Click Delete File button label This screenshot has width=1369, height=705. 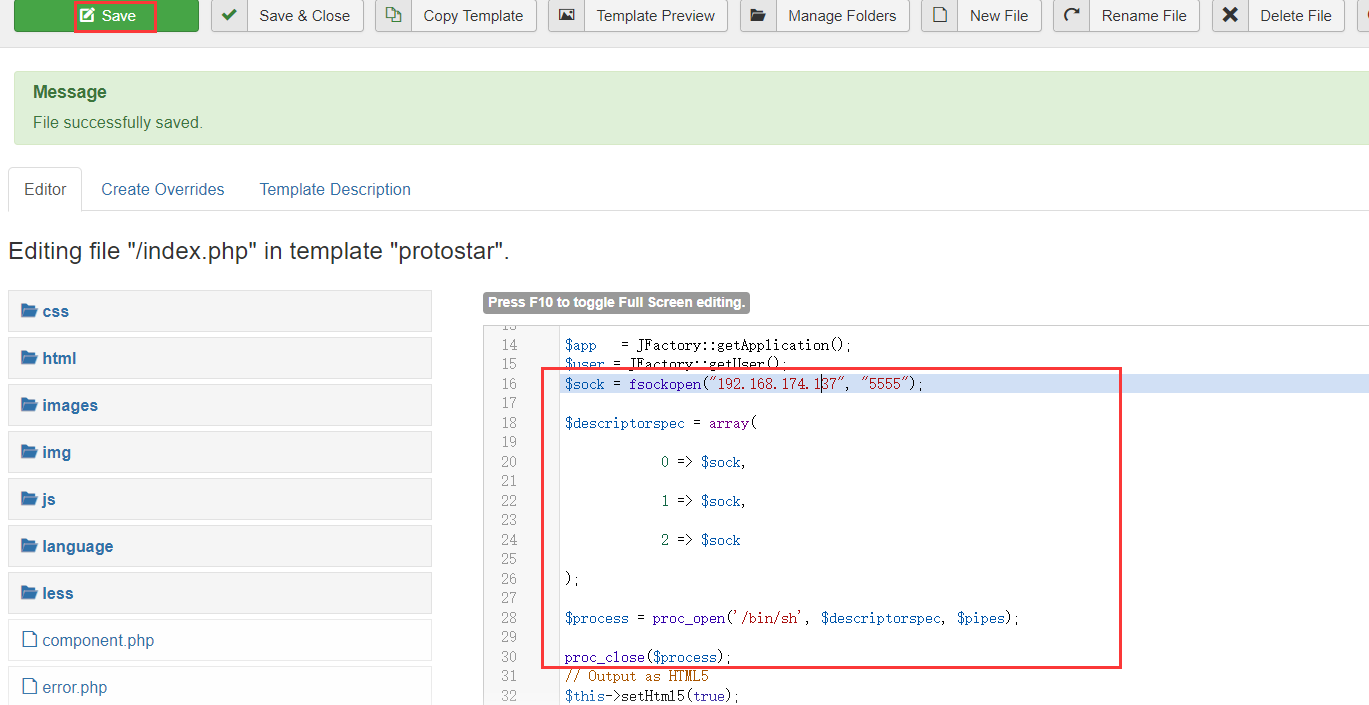[1296, 15]
